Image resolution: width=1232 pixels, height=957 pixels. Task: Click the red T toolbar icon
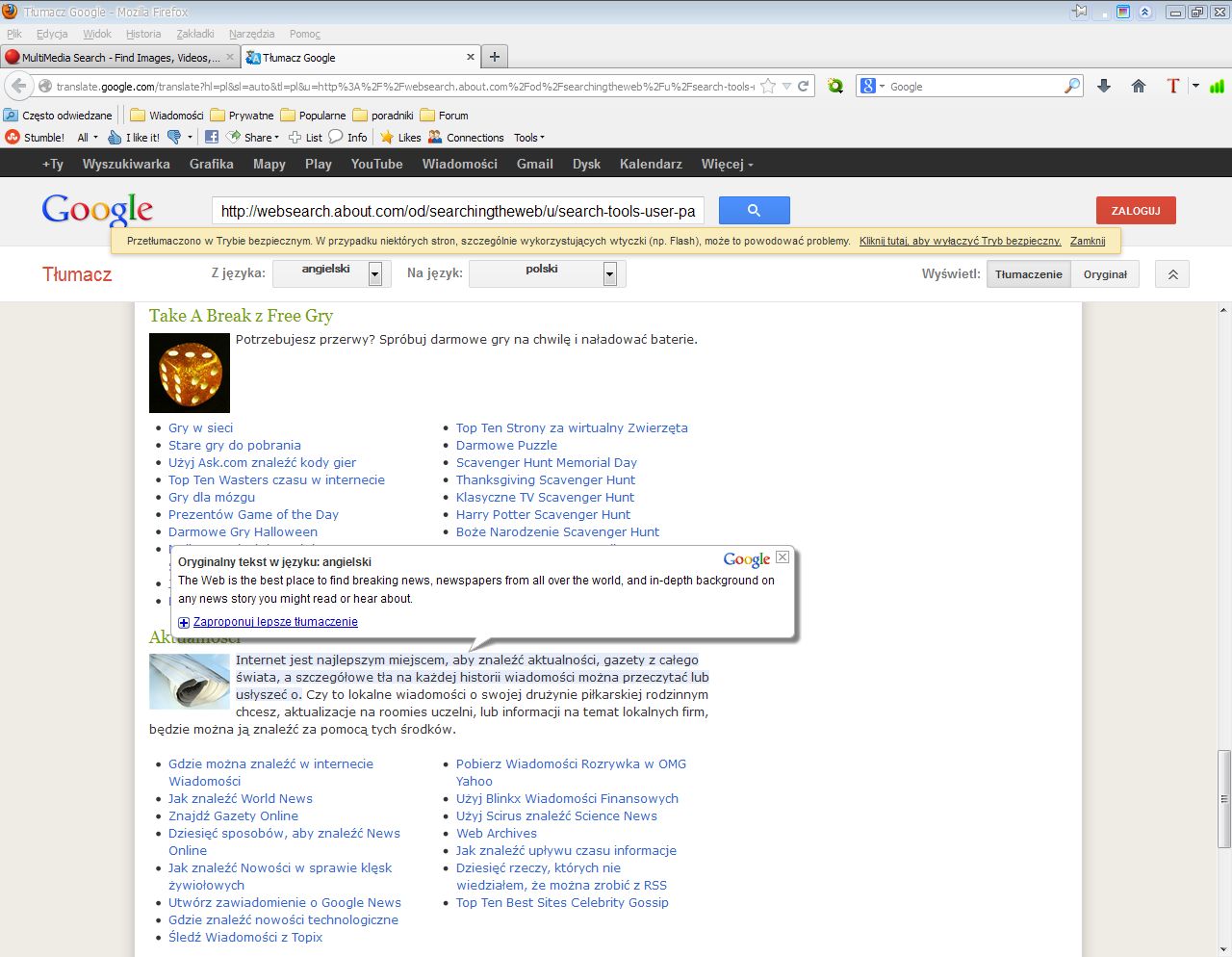(x=1172, y=86)
